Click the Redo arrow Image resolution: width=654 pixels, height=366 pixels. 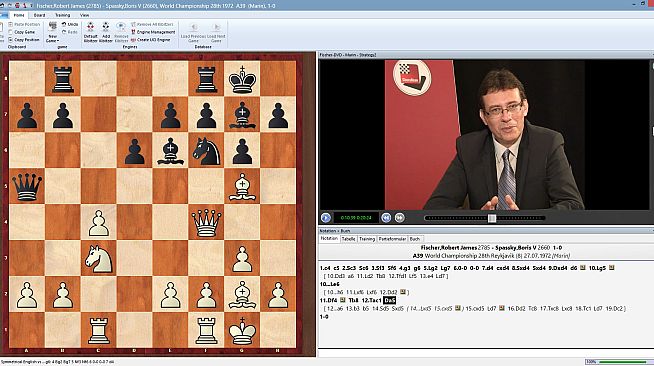[x=70, y=32]
